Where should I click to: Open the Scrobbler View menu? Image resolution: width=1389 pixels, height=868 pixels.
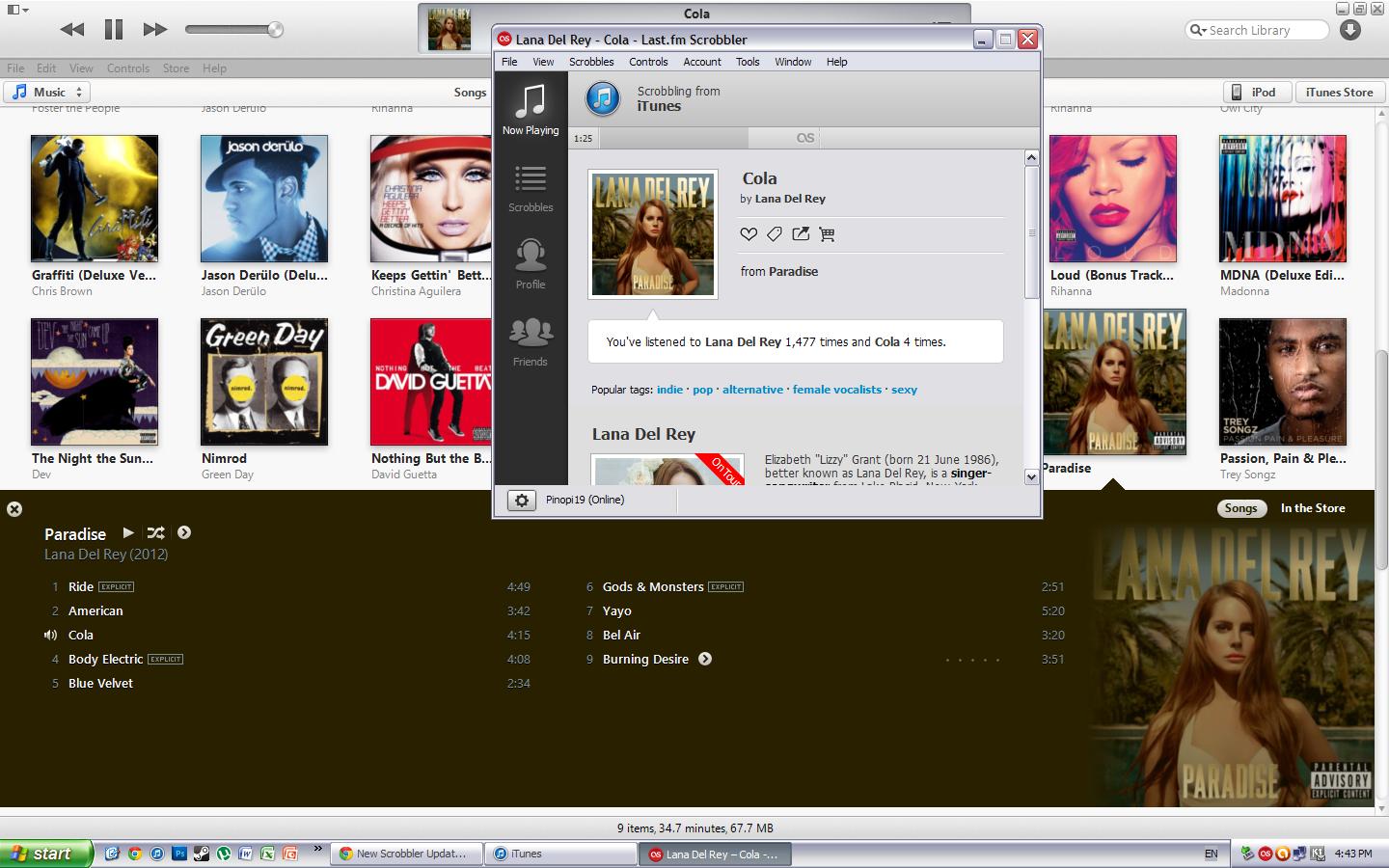(543, 61)
